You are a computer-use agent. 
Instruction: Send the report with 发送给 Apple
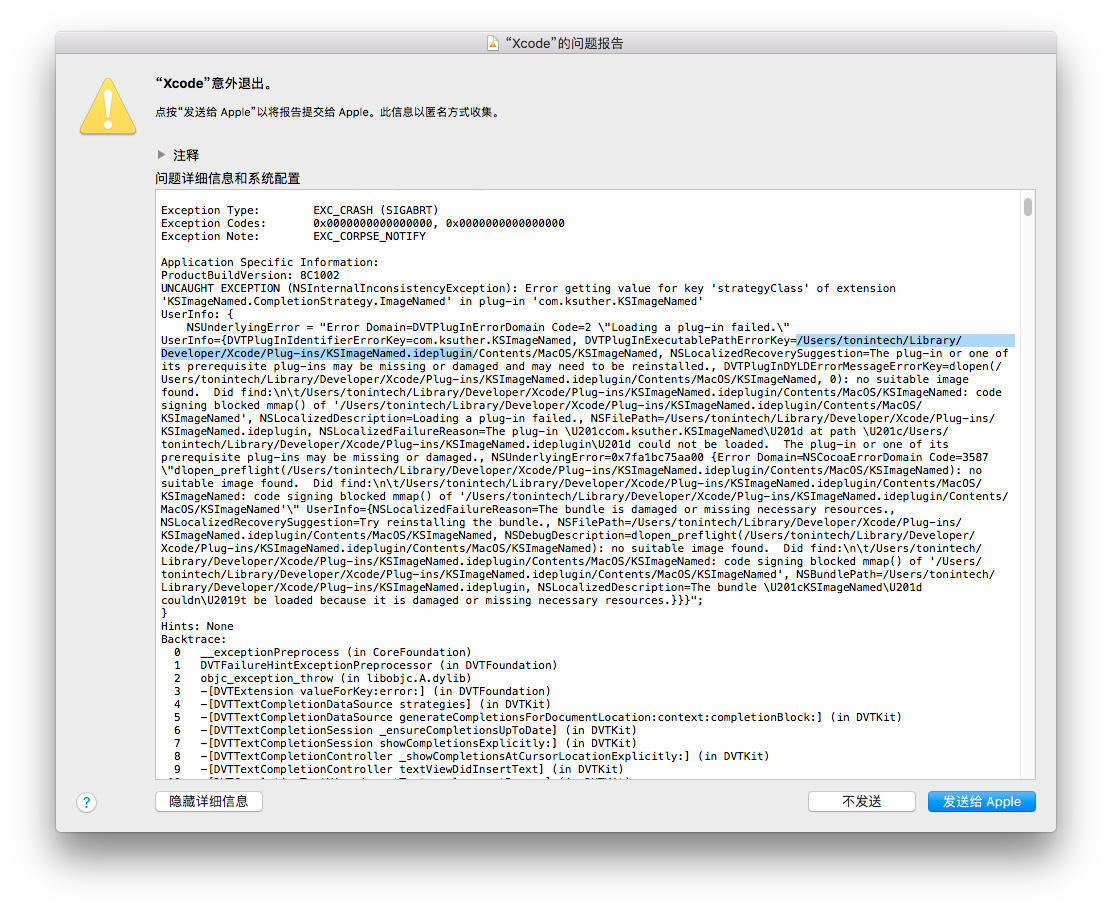981,802
